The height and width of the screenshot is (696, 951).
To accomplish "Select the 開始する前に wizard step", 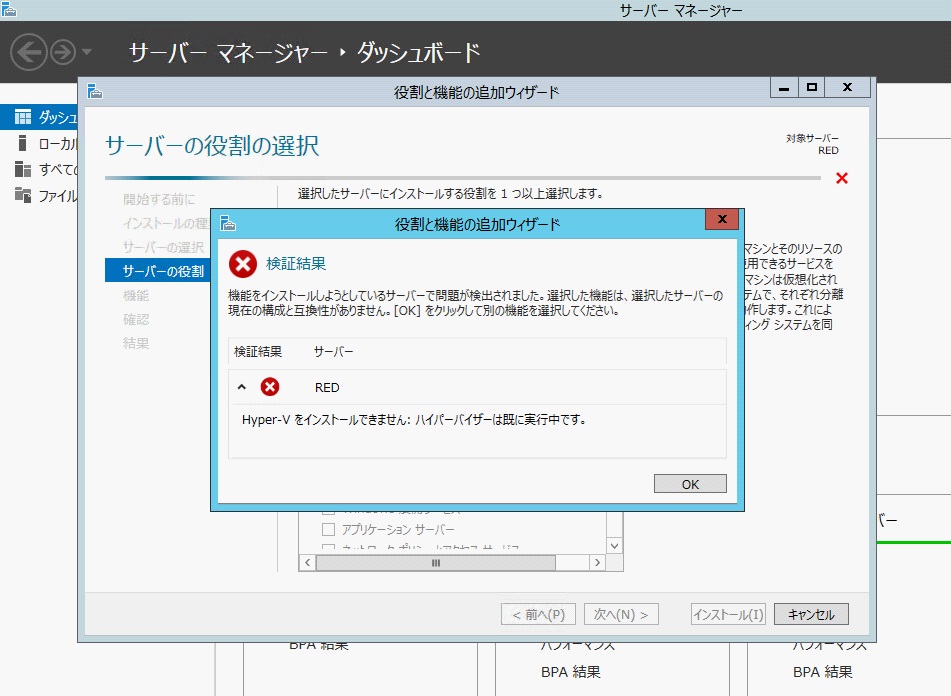I will (x=159, y=199).
